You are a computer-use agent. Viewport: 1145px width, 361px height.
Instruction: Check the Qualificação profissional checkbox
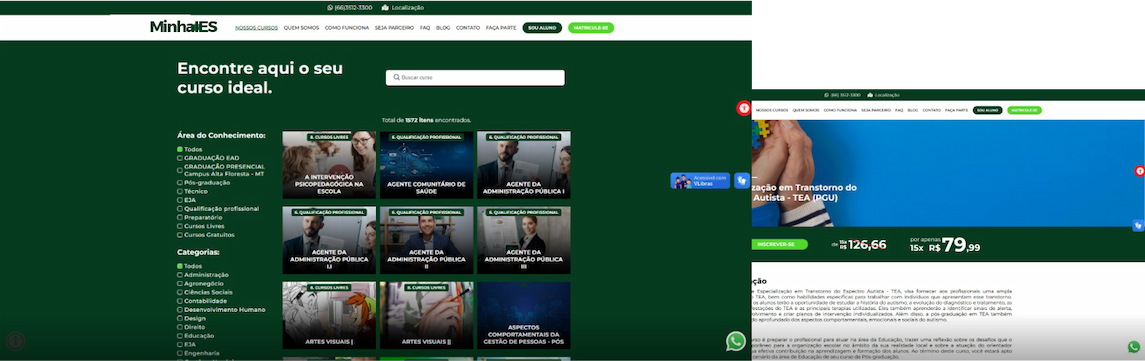(x=180, y=209)
